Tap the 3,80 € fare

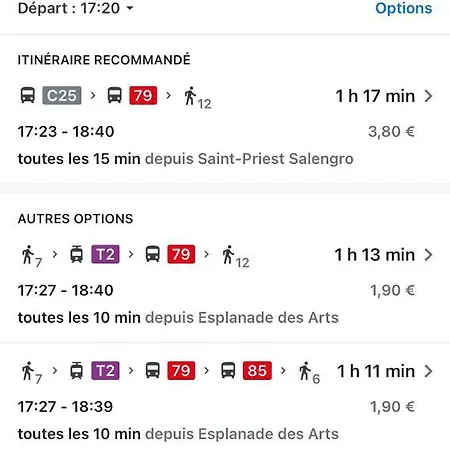(391, 131)
